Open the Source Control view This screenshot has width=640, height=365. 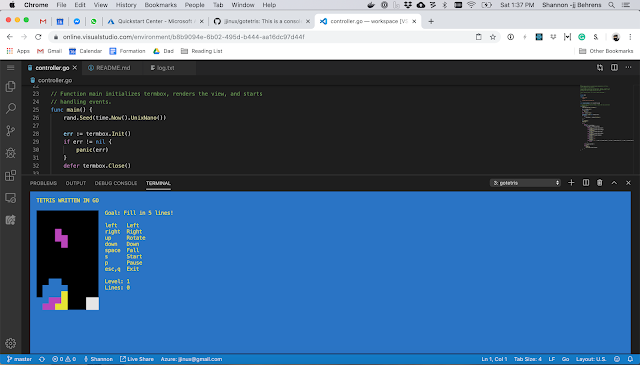coord(11,131)
